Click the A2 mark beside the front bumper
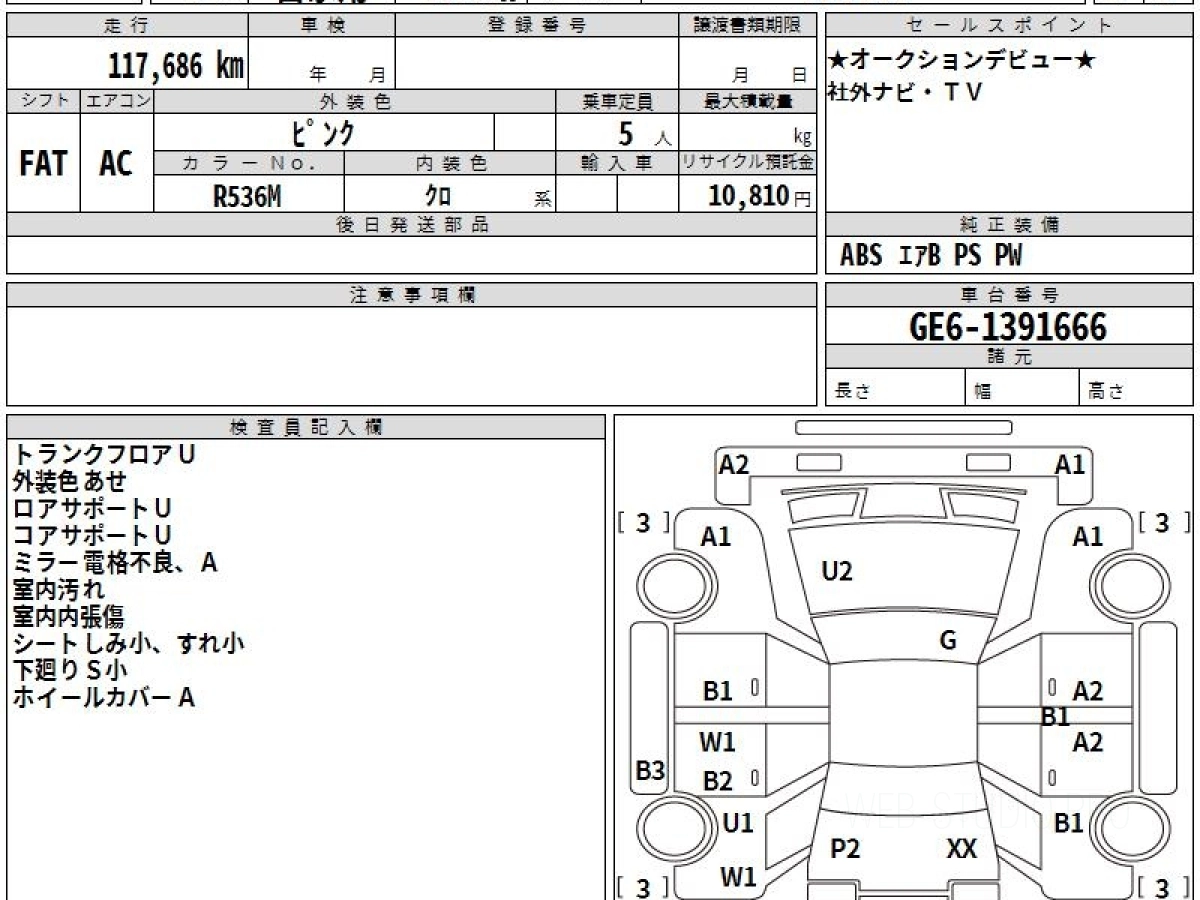The height and width of the screenshot is (900, 1200). coord(734,464)
